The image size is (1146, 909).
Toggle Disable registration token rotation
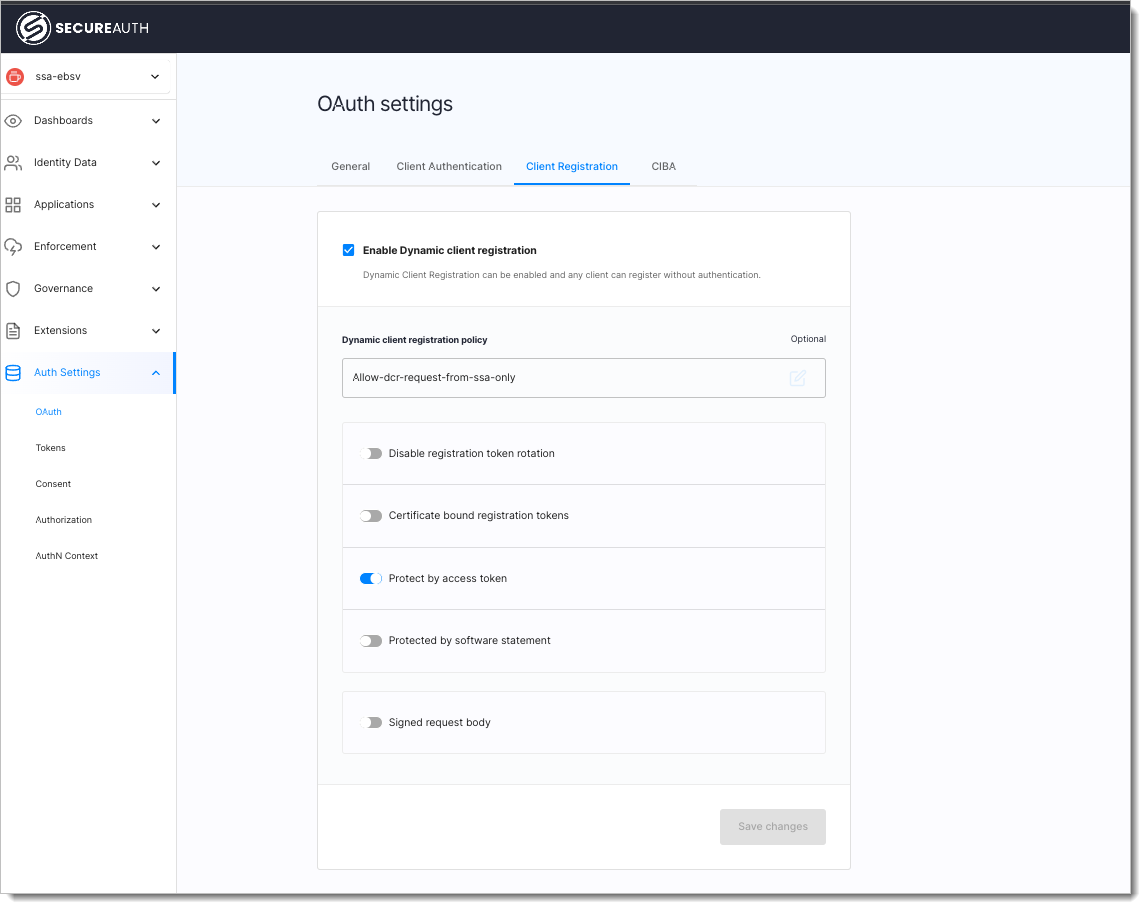pos(371,454)
